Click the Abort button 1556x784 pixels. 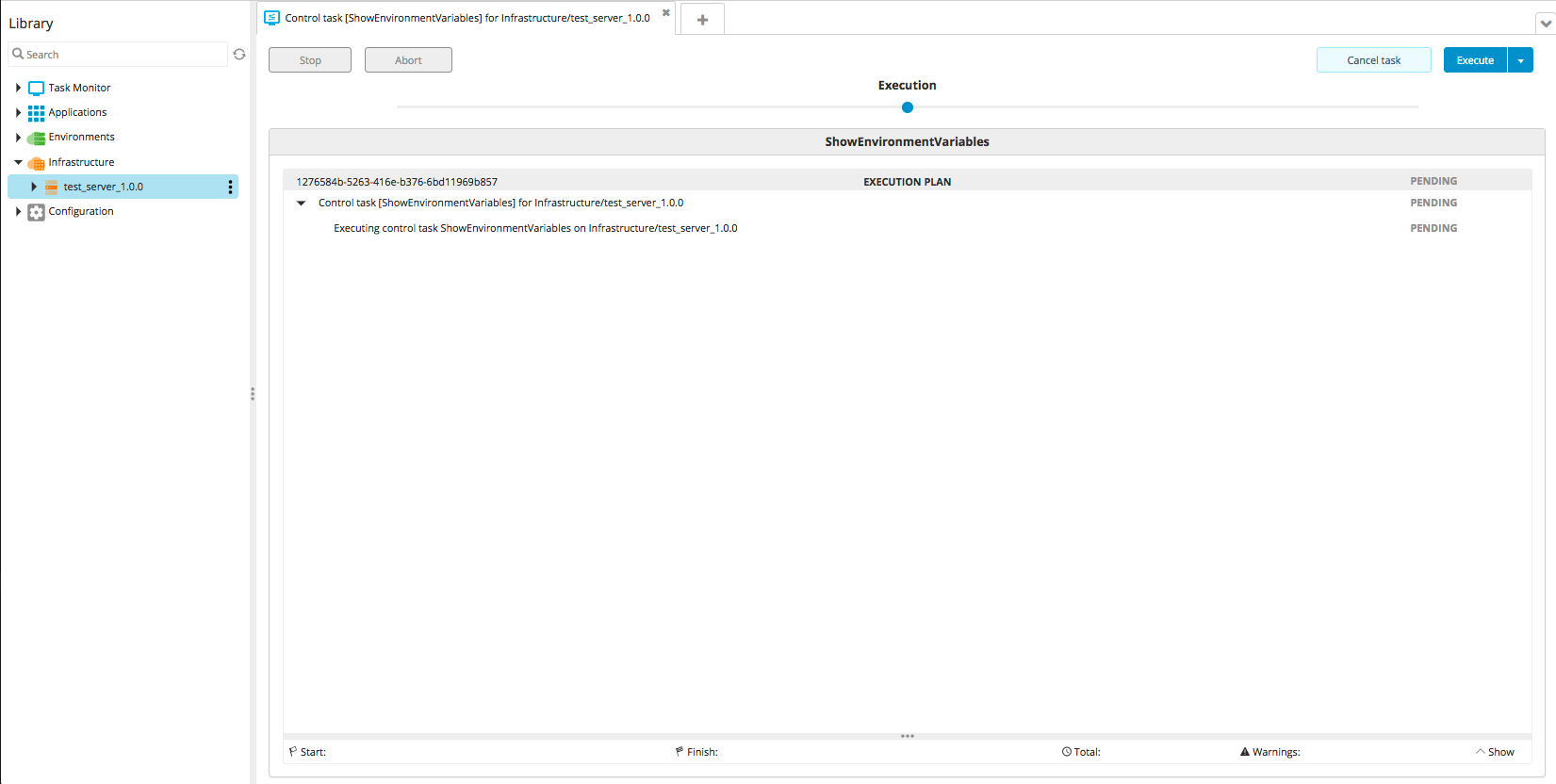(x=408, y=60)
